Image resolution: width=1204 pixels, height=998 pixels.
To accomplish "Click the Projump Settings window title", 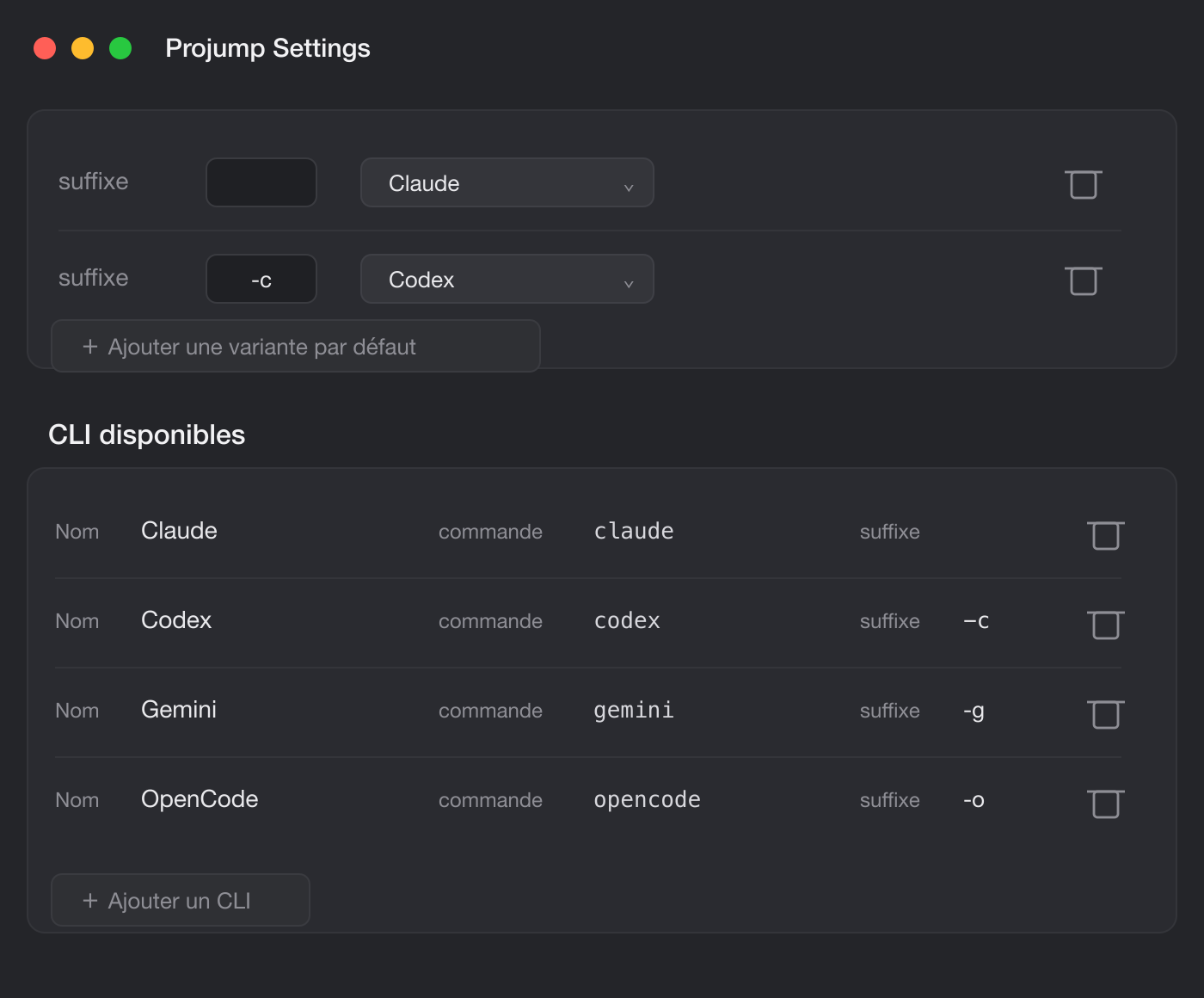I will point(267,48).
